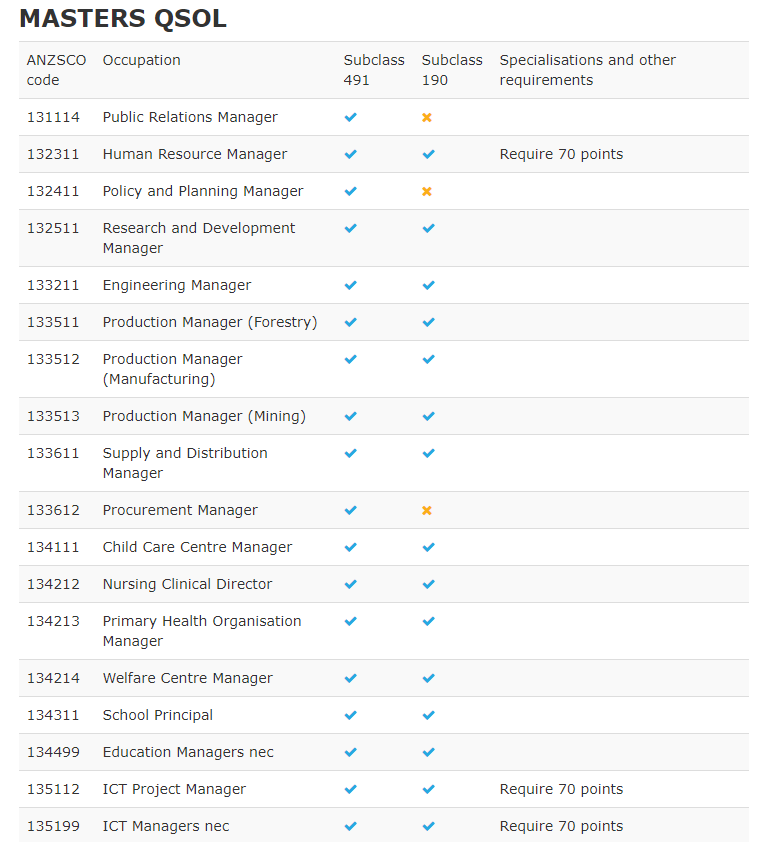
Task: Click Subclass 491 tick for School Principal
Action: tap(350, 716)
